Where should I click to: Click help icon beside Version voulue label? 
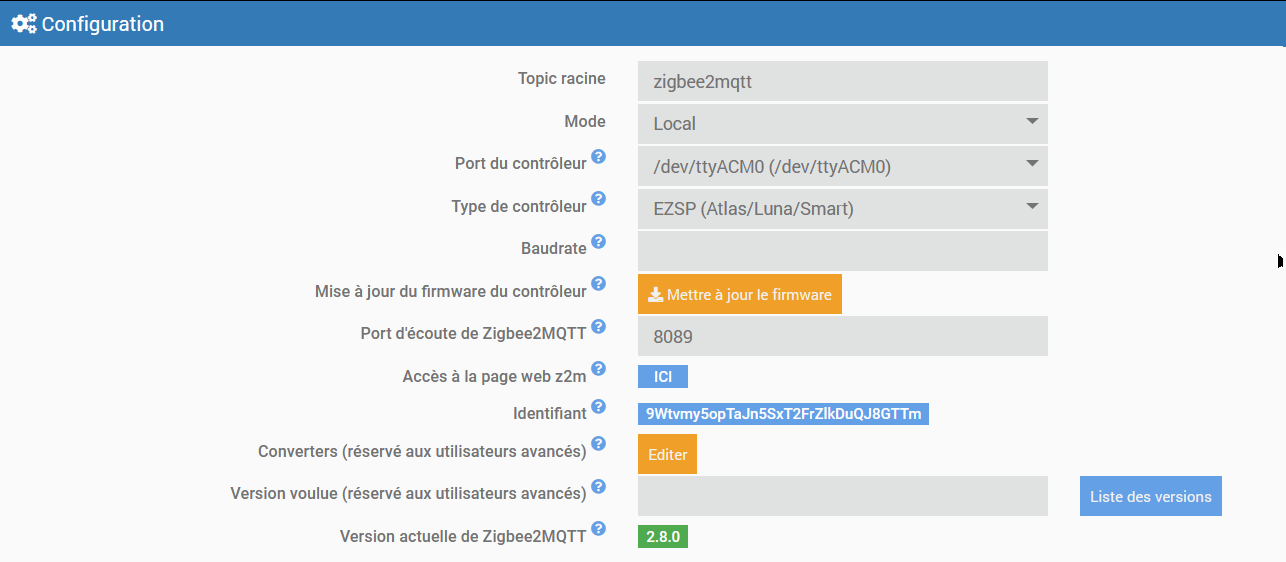(598, 486)
